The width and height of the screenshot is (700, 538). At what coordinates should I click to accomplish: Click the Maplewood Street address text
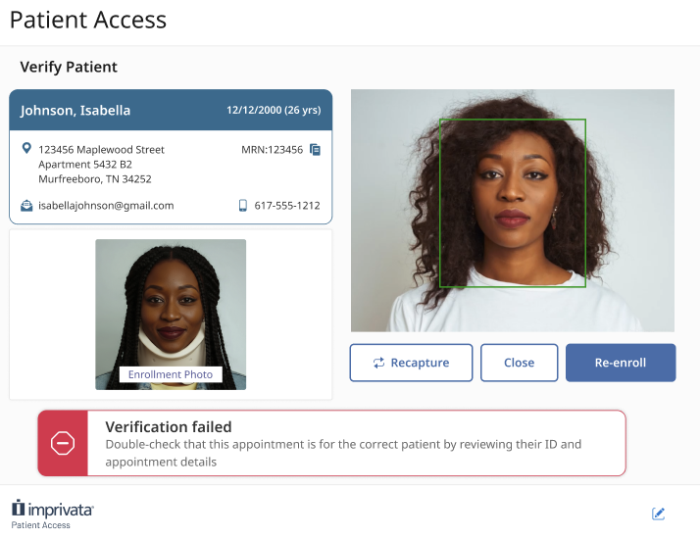click(101, 150)
